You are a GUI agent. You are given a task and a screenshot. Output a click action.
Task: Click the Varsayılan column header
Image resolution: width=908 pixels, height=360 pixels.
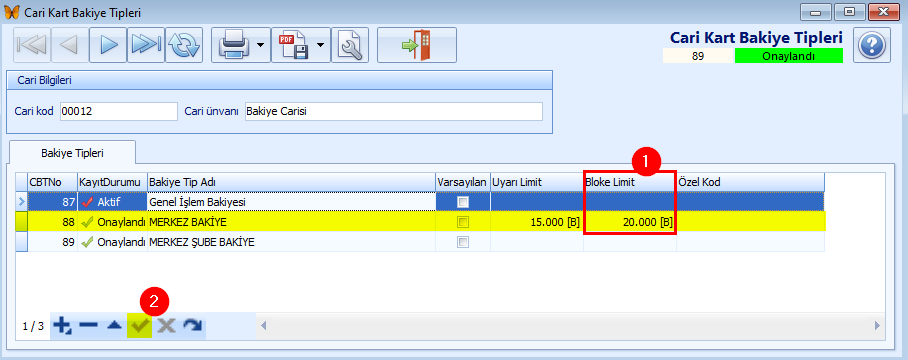463,182
